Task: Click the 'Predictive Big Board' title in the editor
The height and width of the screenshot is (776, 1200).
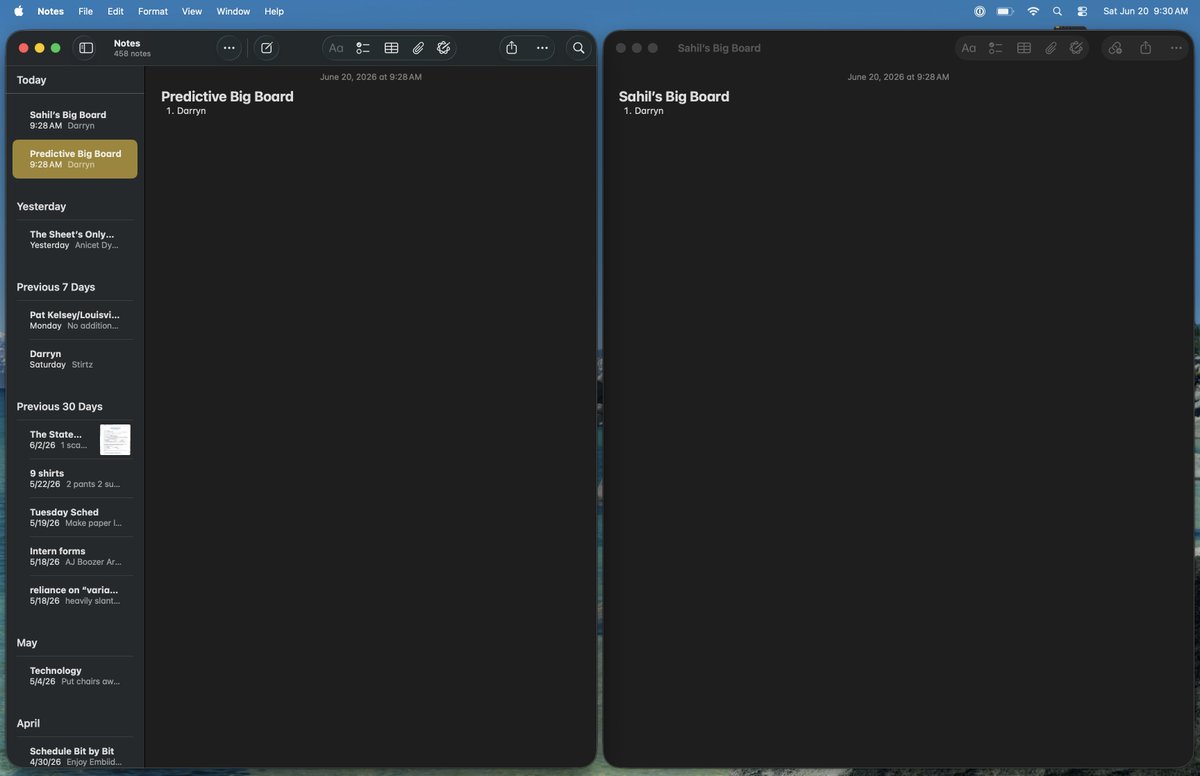Action: coord(227,97)
